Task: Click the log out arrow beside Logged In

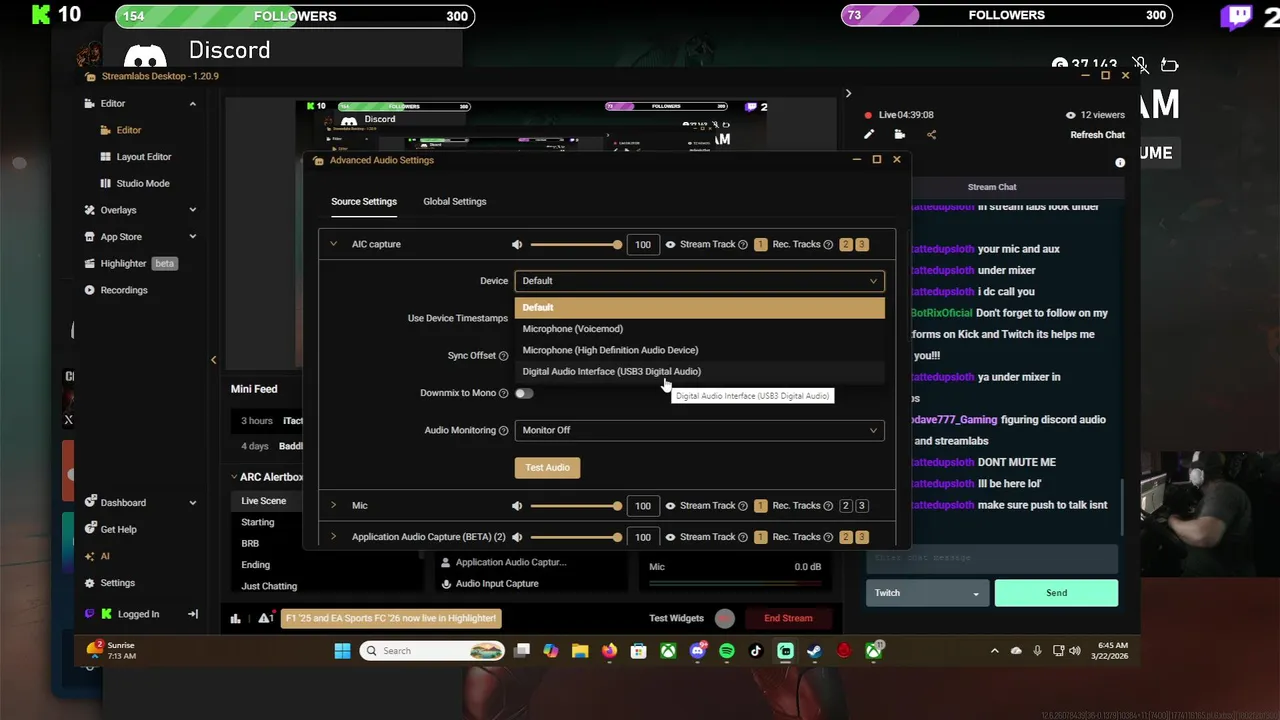Action: (193, 614)
